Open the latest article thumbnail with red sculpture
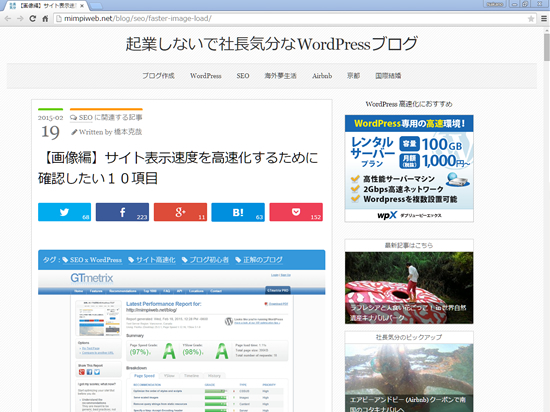Viewport: 550px width, 412px height. 409,288
